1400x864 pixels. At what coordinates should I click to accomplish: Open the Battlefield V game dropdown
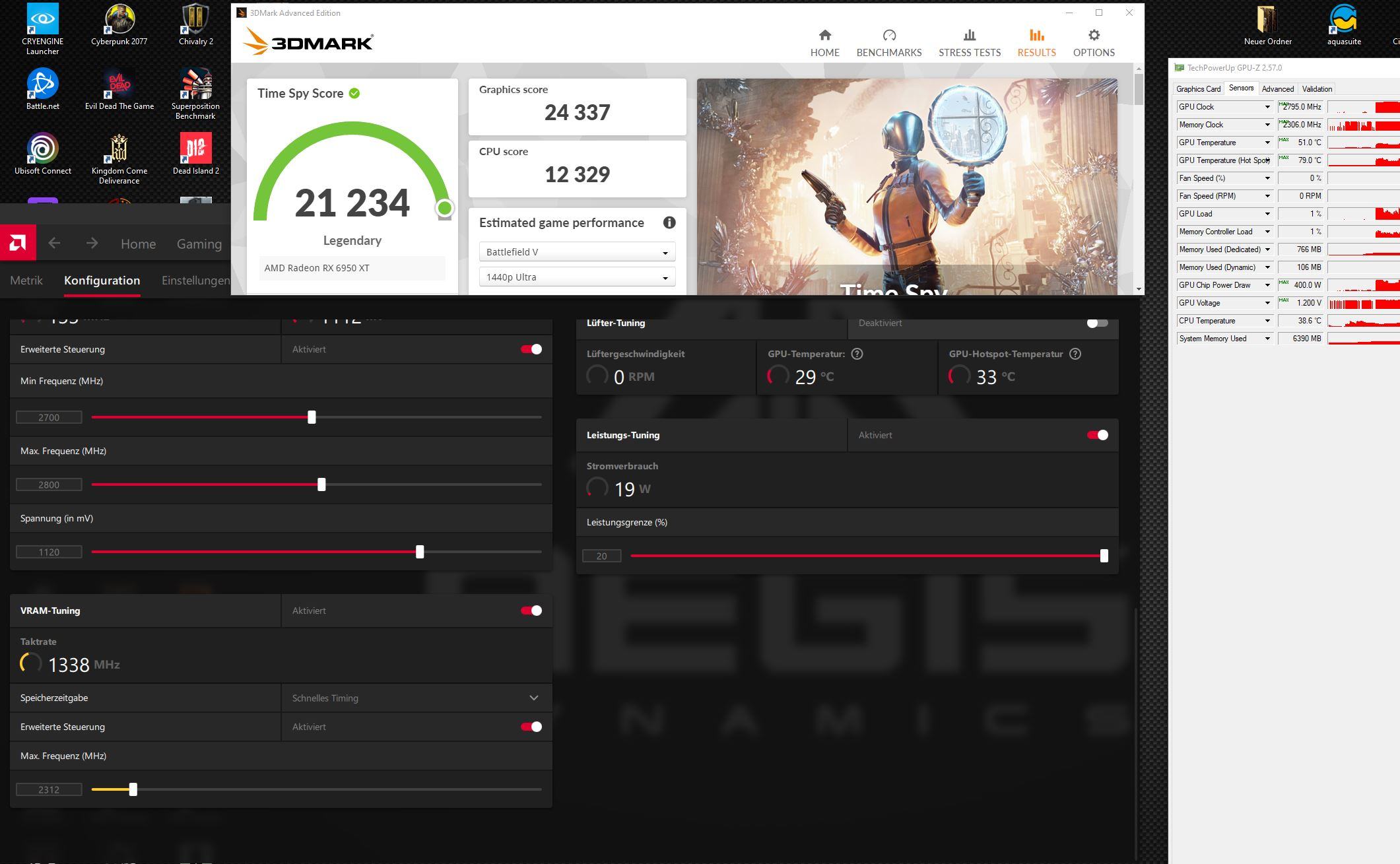pos(577,252)
